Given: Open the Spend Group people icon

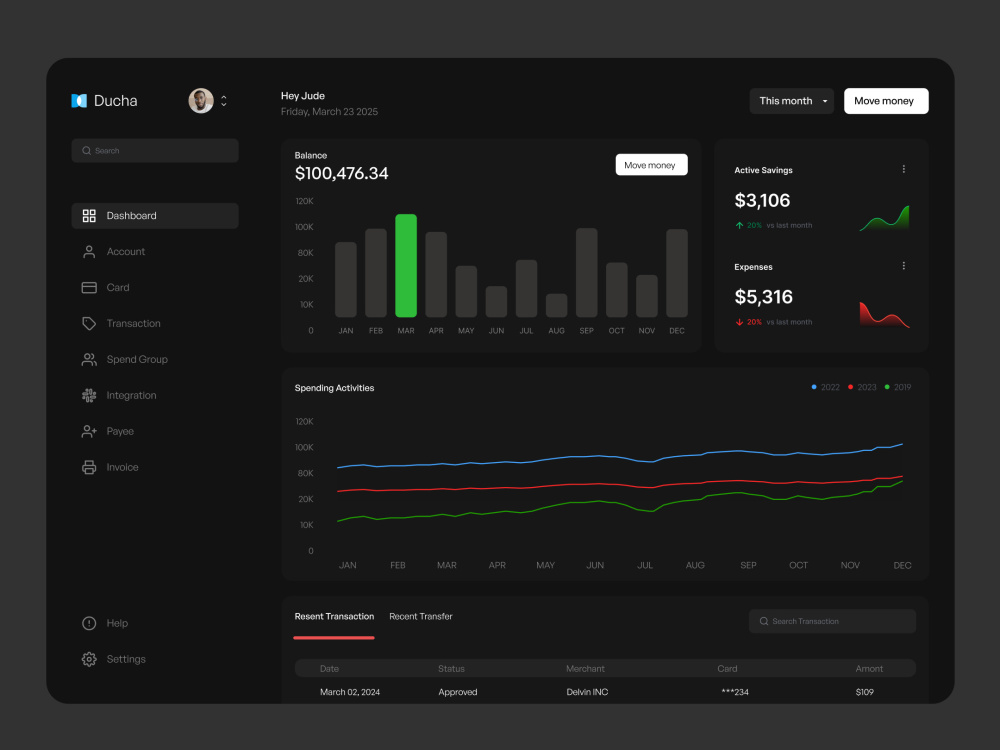Looking at the screenshot, I should coord(89,360).
